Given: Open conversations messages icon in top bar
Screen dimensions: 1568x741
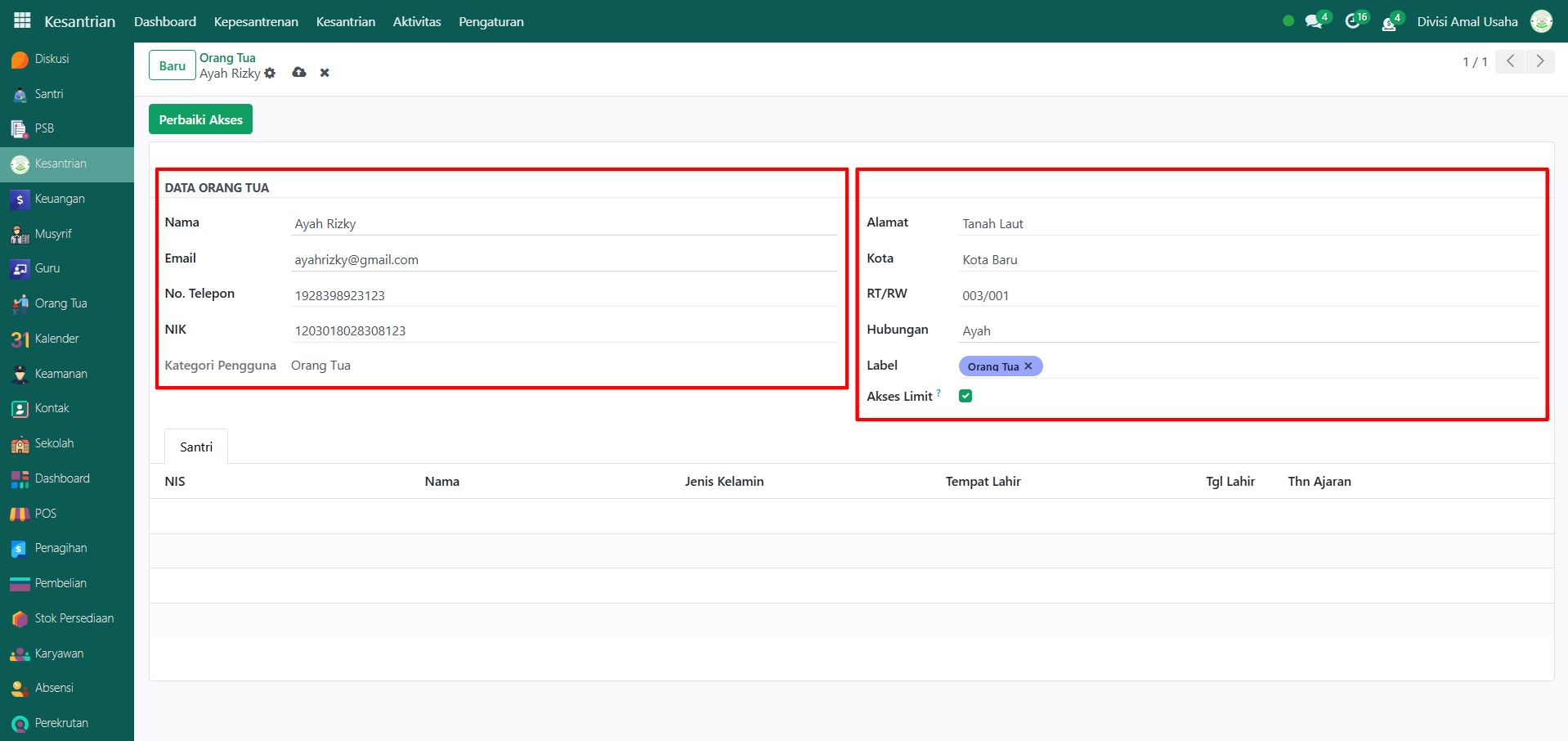Looking at the screenshot, I should 1314,21.
